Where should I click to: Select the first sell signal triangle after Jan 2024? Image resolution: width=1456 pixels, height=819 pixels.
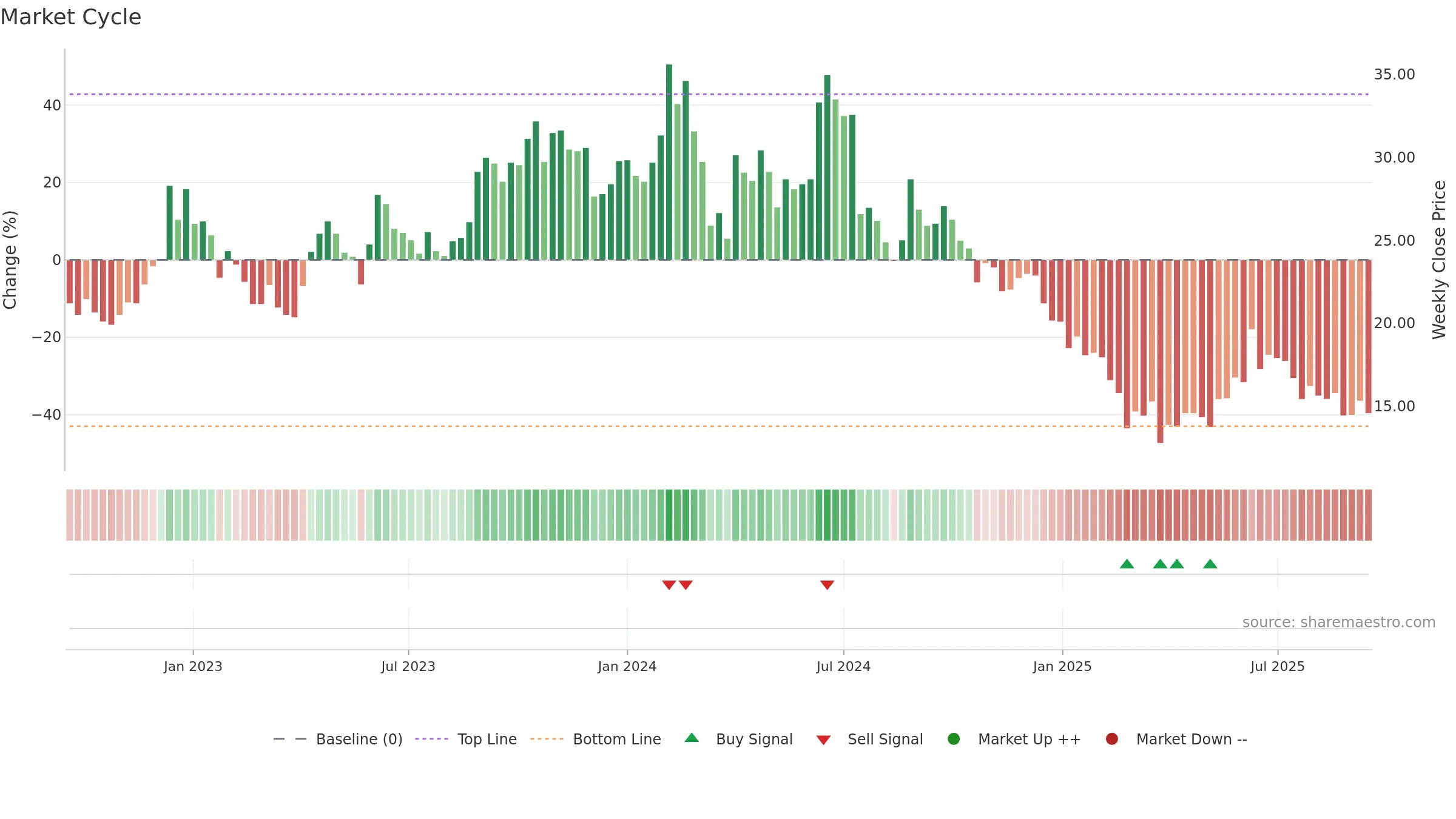(669, 585)
